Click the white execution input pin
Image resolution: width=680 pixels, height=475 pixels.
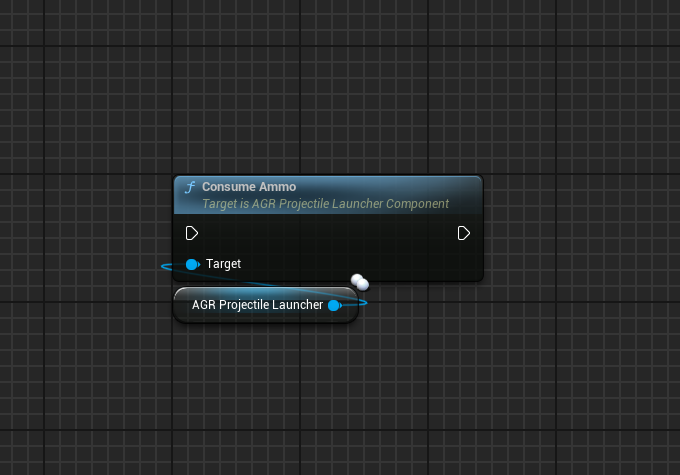192,233
